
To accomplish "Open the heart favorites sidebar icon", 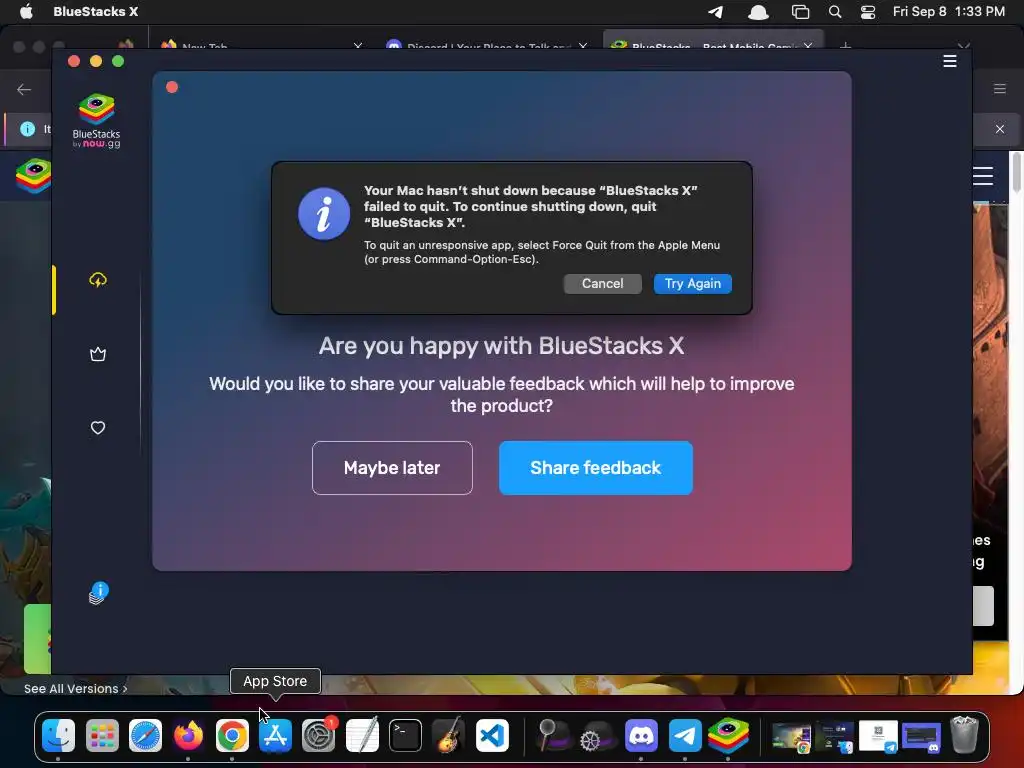I will click(x=97, y=428).
